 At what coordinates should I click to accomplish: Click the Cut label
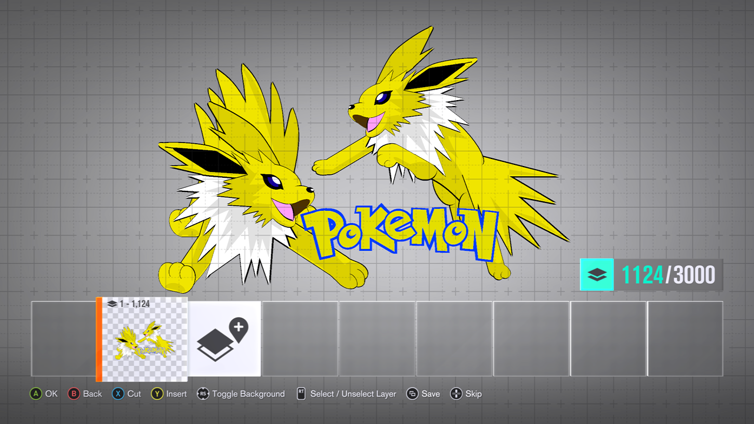pyautogui.click(x=134, y=394)
